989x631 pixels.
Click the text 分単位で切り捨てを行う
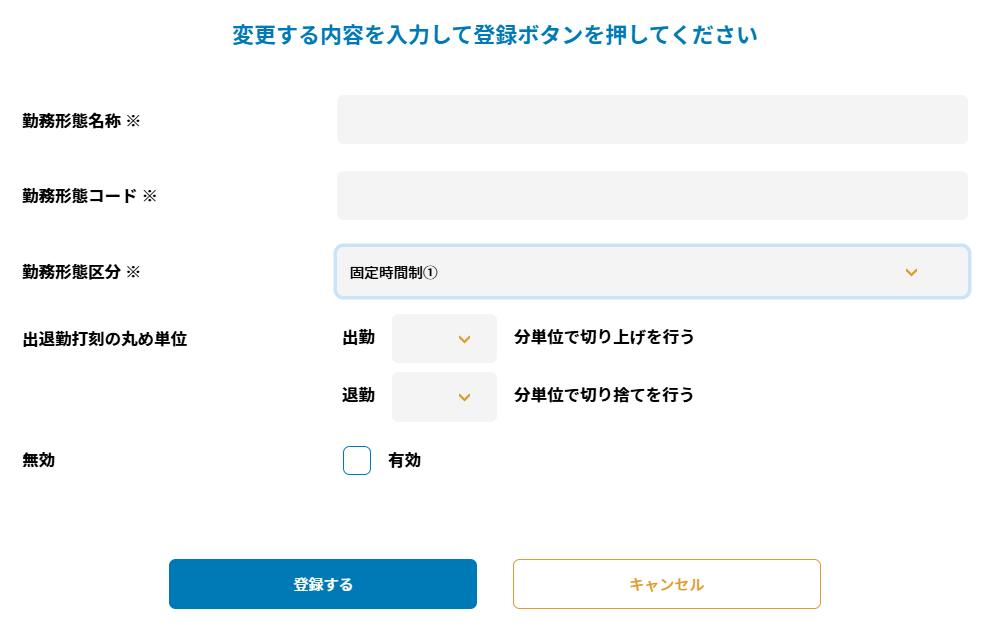(x=604, y=396)
